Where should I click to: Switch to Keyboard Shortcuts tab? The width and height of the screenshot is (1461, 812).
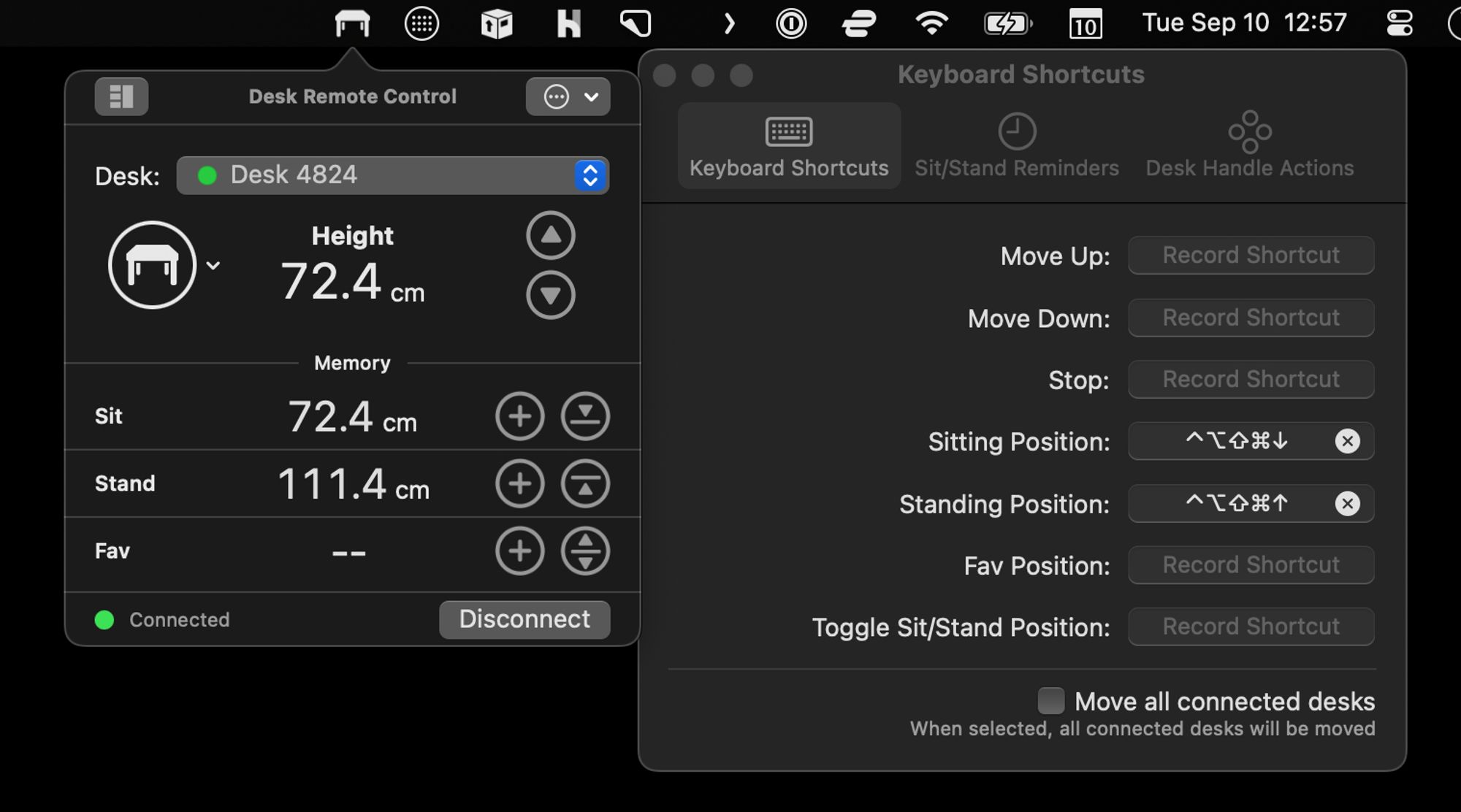click(789, 146)
